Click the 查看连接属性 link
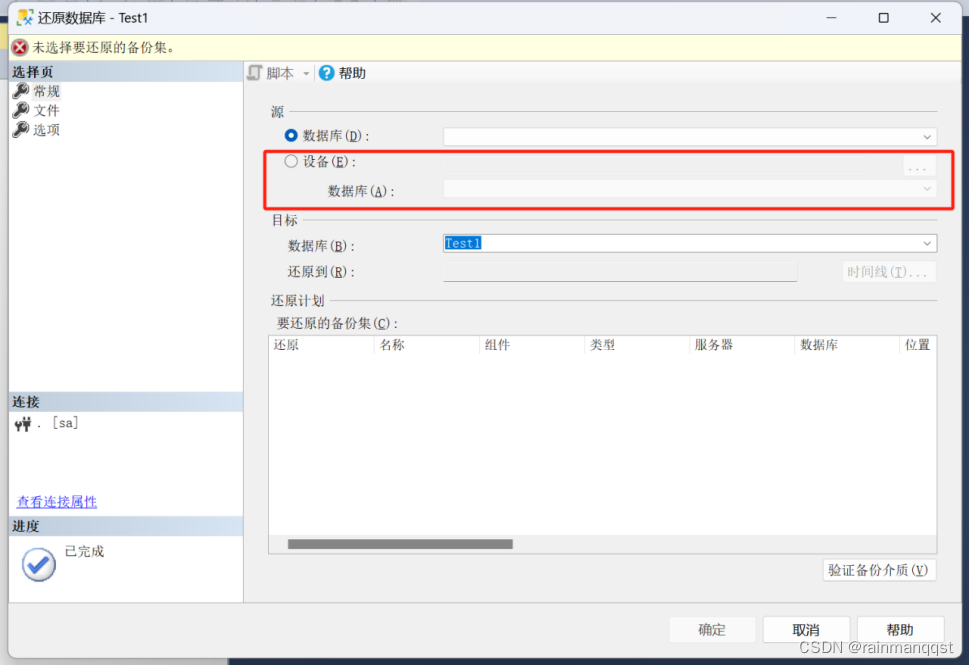 tap(57, 502)
